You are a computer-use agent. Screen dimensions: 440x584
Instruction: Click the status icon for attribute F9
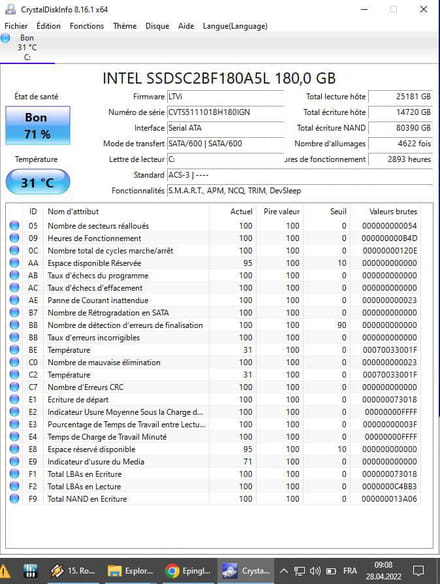click(14, 499)
